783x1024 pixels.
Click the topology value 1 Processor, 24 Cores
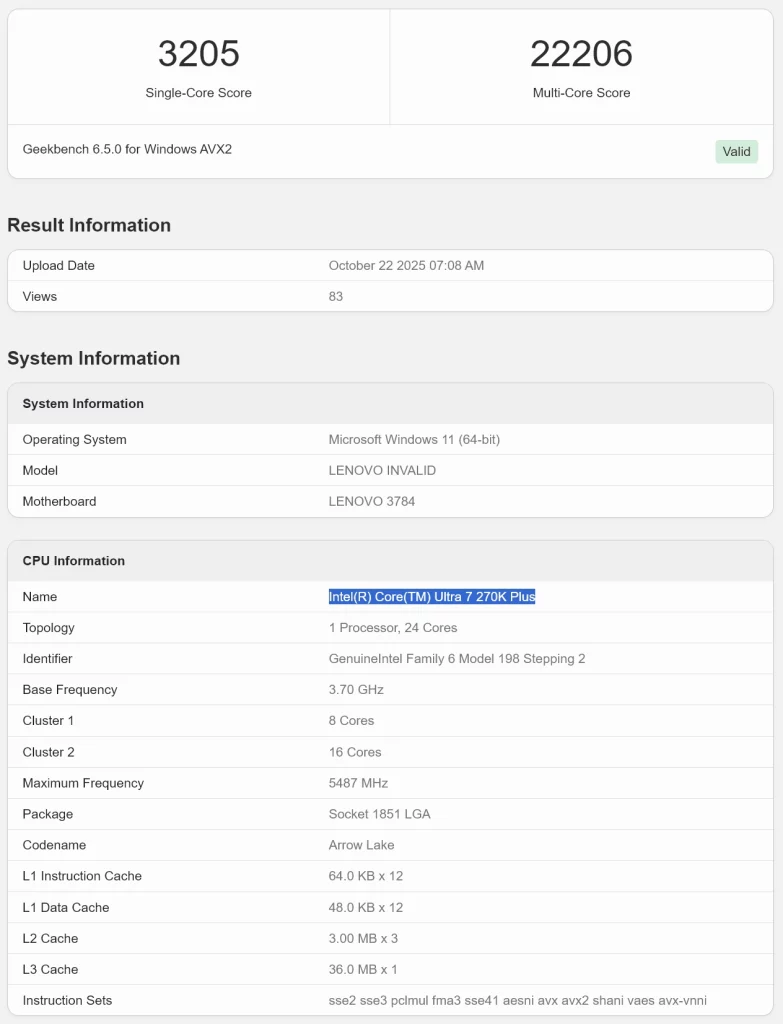392,628
